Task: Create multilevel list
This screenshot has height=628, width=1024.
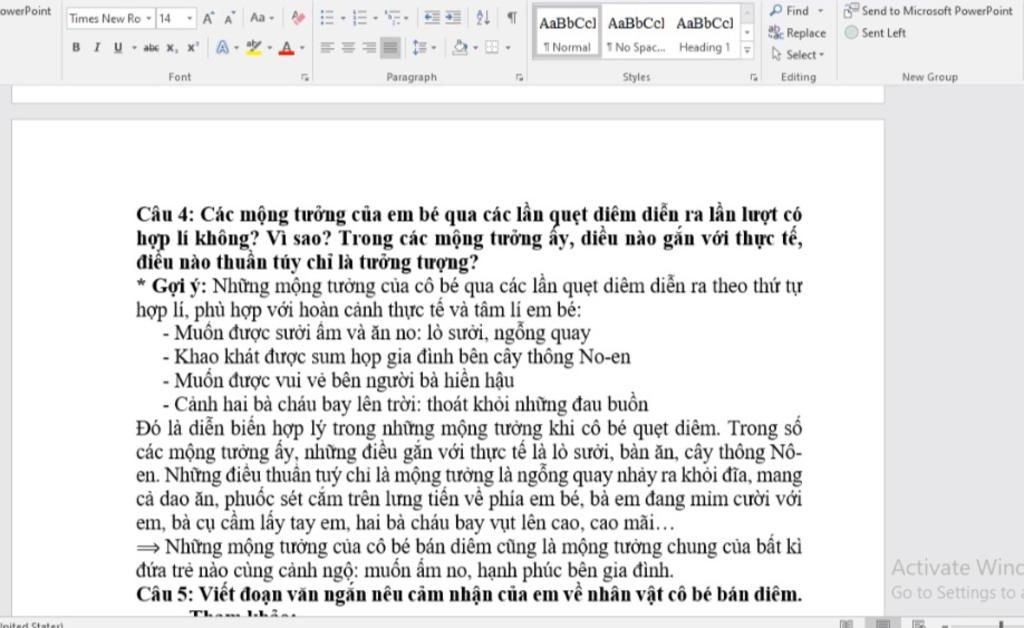Action: click(392, 18)
